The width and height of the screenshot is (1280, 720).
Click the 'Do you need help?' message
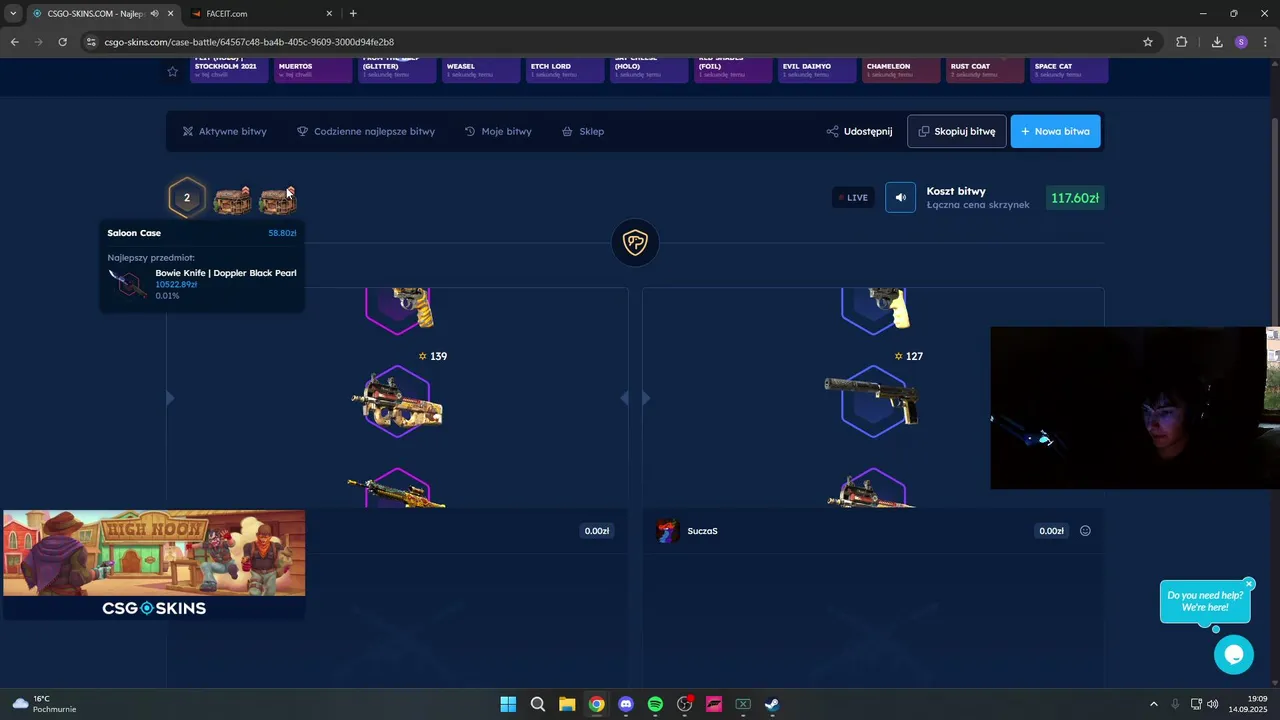1205,601
